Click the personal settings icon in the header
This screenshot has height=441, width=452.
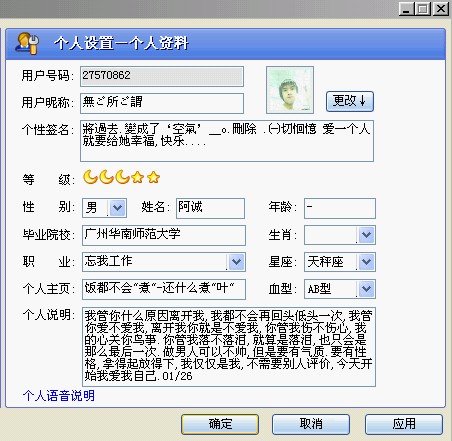[27, 43]
